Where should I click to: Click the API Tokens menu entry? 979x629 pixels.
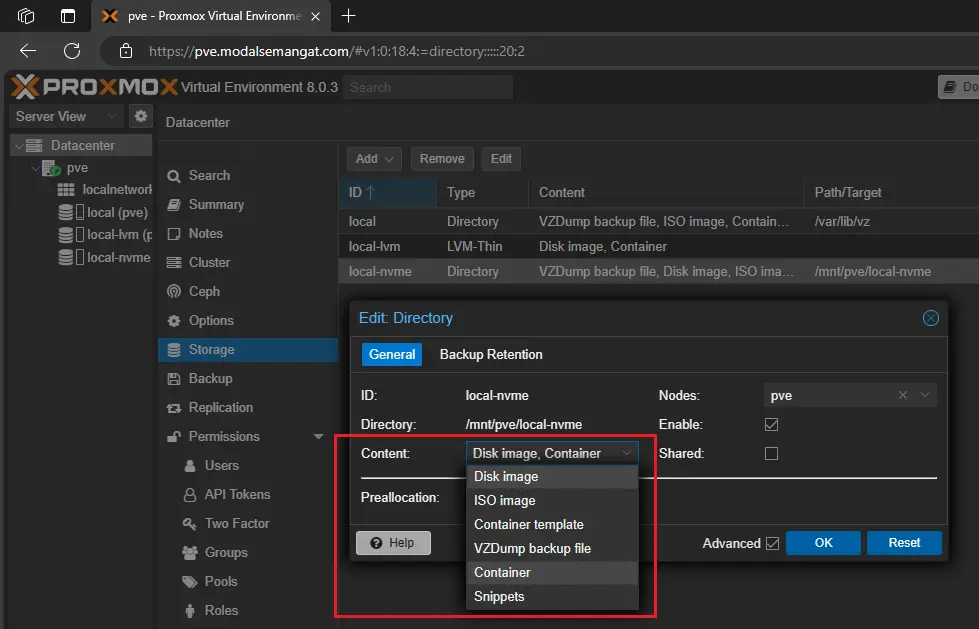(237, 495)
